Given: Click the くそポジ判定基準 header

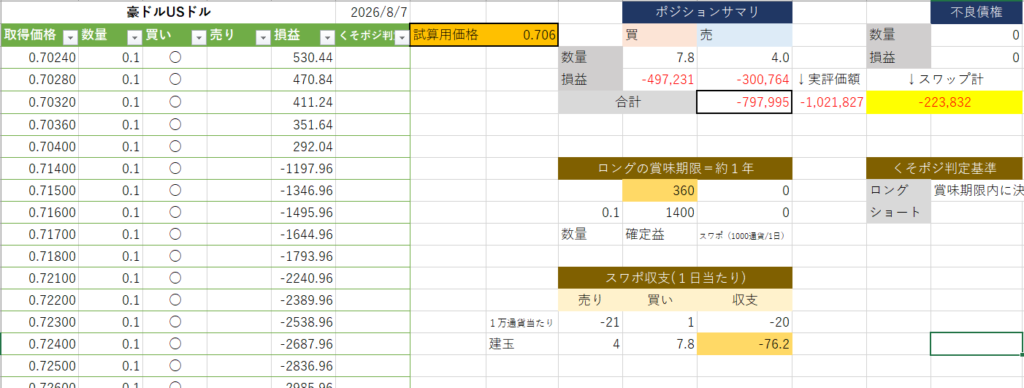Looking at the screenshot, I should click(945, 169).
